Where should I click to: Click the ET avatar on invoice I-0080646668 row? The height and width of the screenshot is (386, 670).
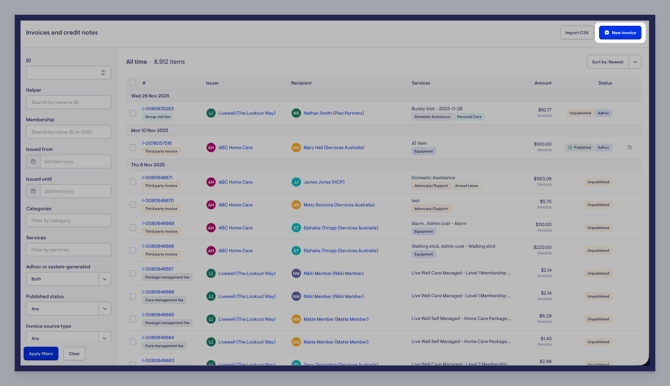(x=296, y=250)
